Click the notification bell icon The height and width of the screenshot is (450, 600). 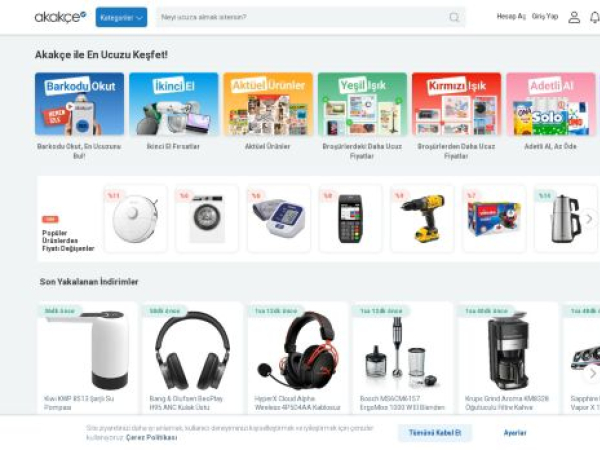(x=595, y=17)
